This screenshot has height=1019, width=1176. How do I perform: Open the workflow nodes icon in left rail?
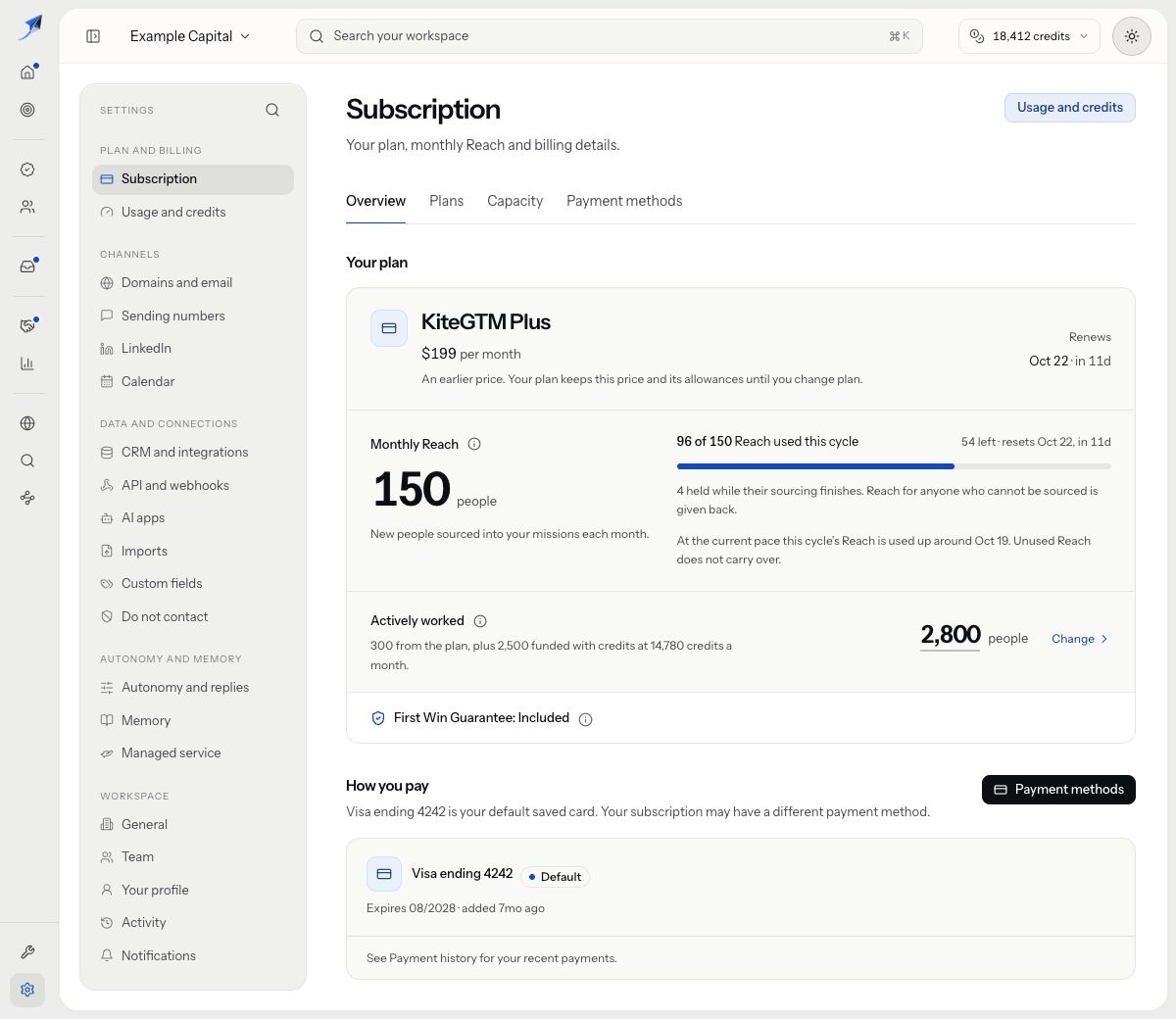pyautogui.click(x=27, y=498)
